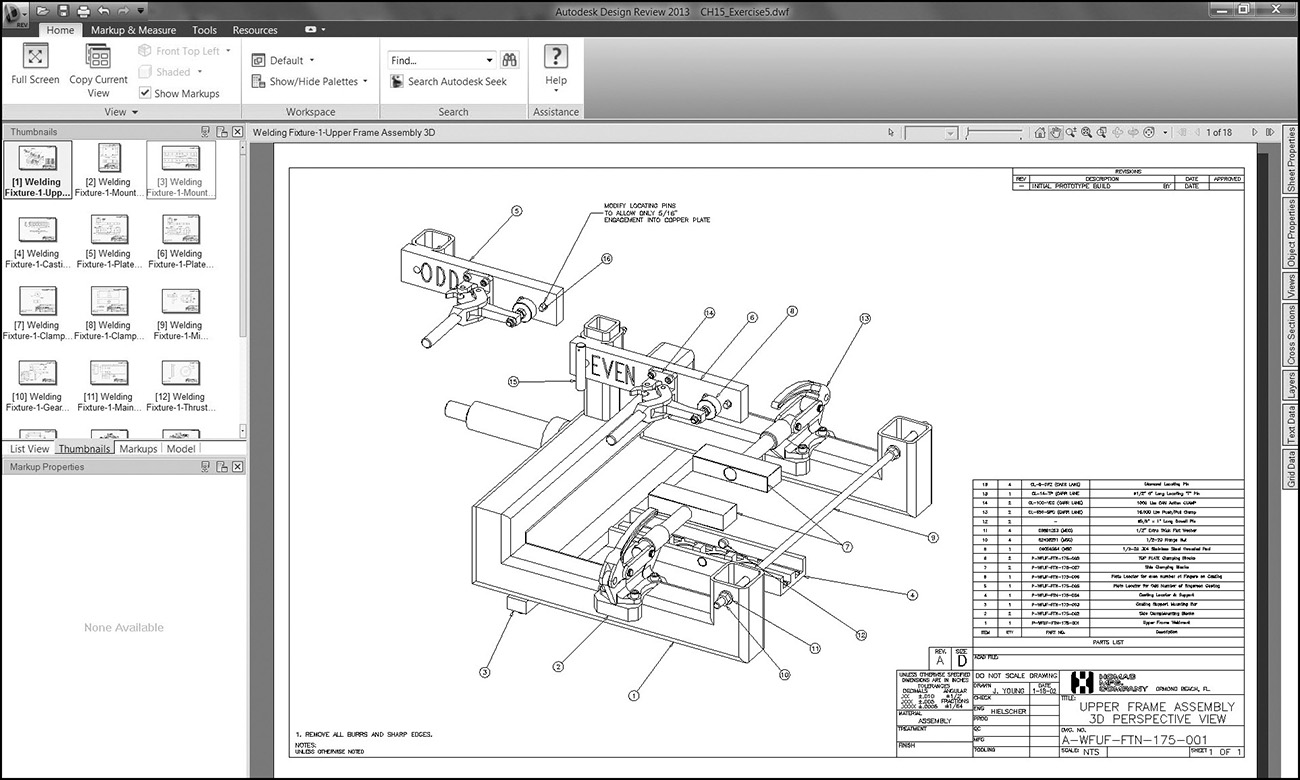Open the Help button
Image resolution: width=1300 pixels, height=780 pixels.
point(556,66)
